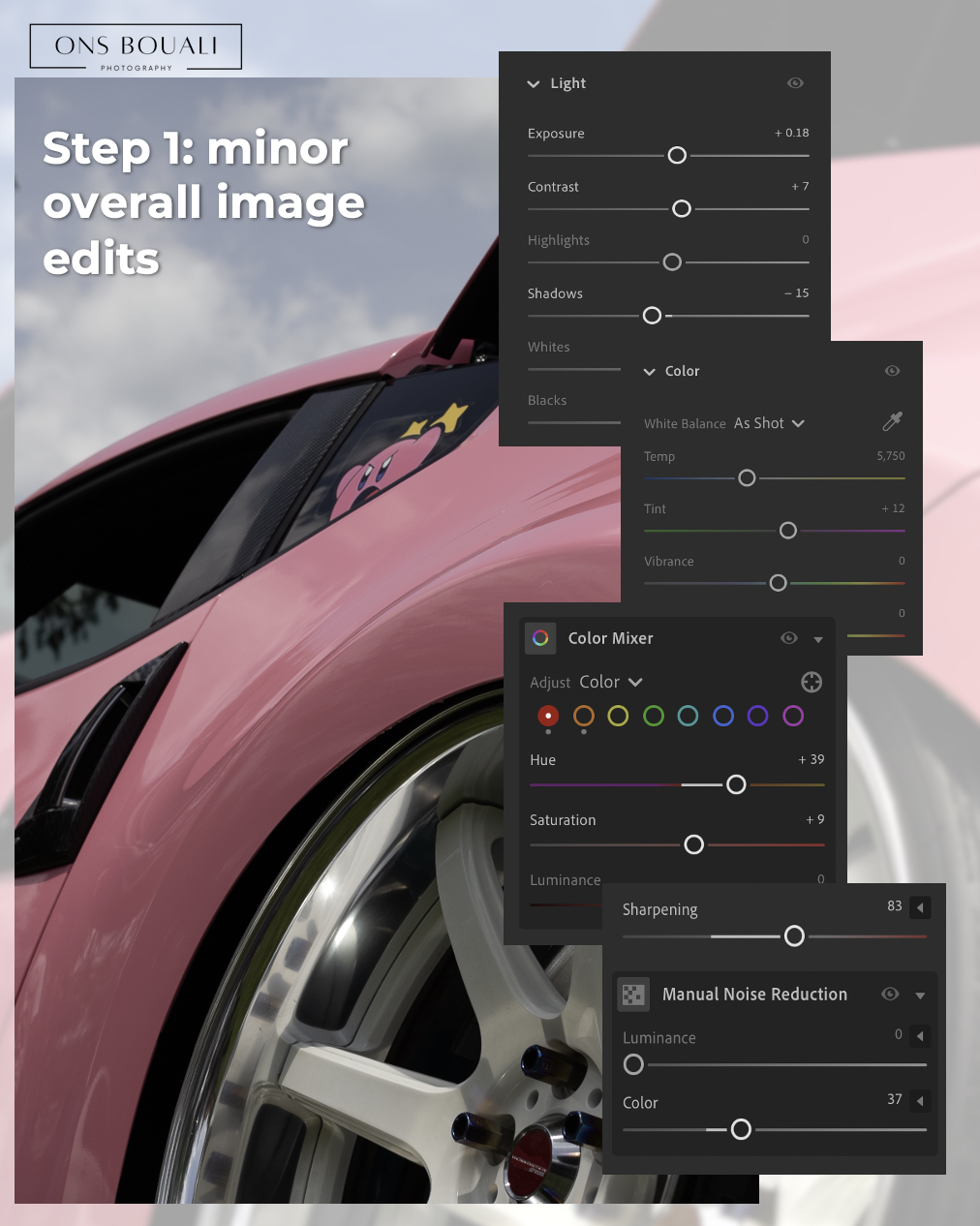Toggle Color Mixer visibility eye

(789, 638)
